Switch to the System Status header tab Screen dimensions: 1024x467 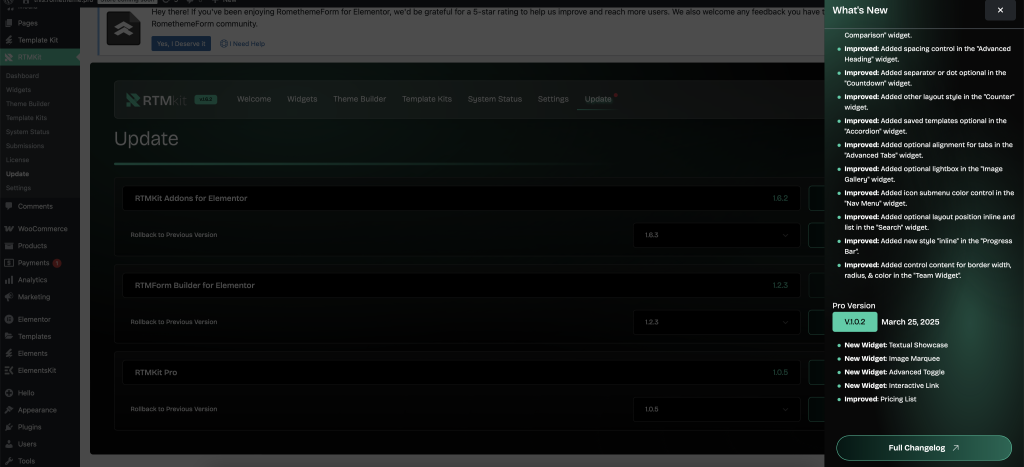(494, 99)
